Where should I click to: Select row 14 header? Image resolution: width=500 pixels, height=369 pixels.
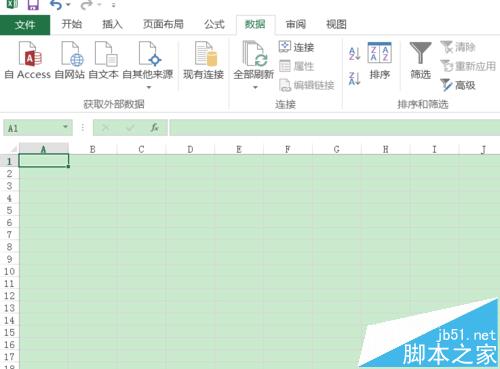click(9, 320)
